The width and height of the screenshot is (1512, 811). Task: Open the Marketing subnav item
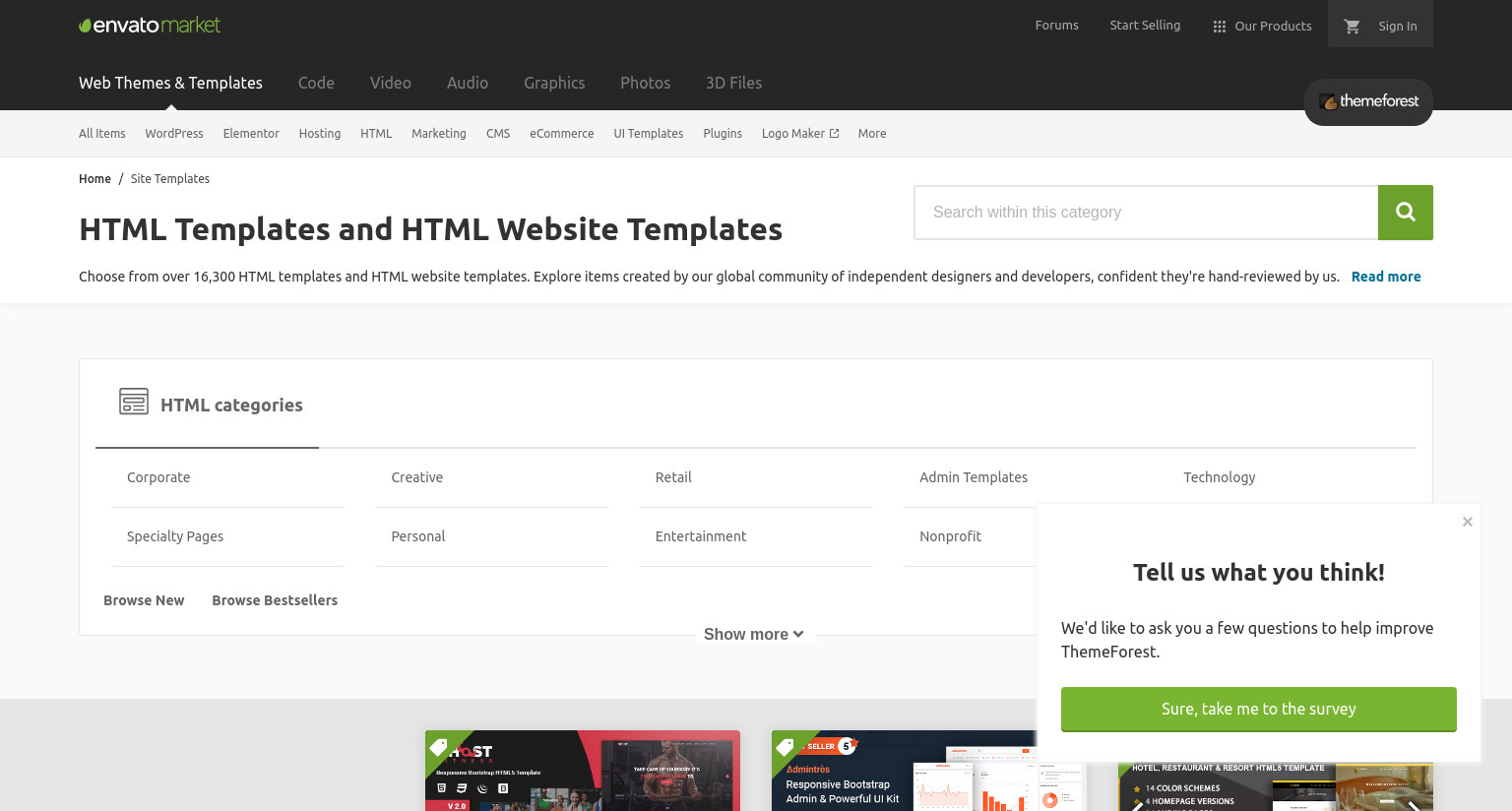pyautogui.click(x=439, y=134)
